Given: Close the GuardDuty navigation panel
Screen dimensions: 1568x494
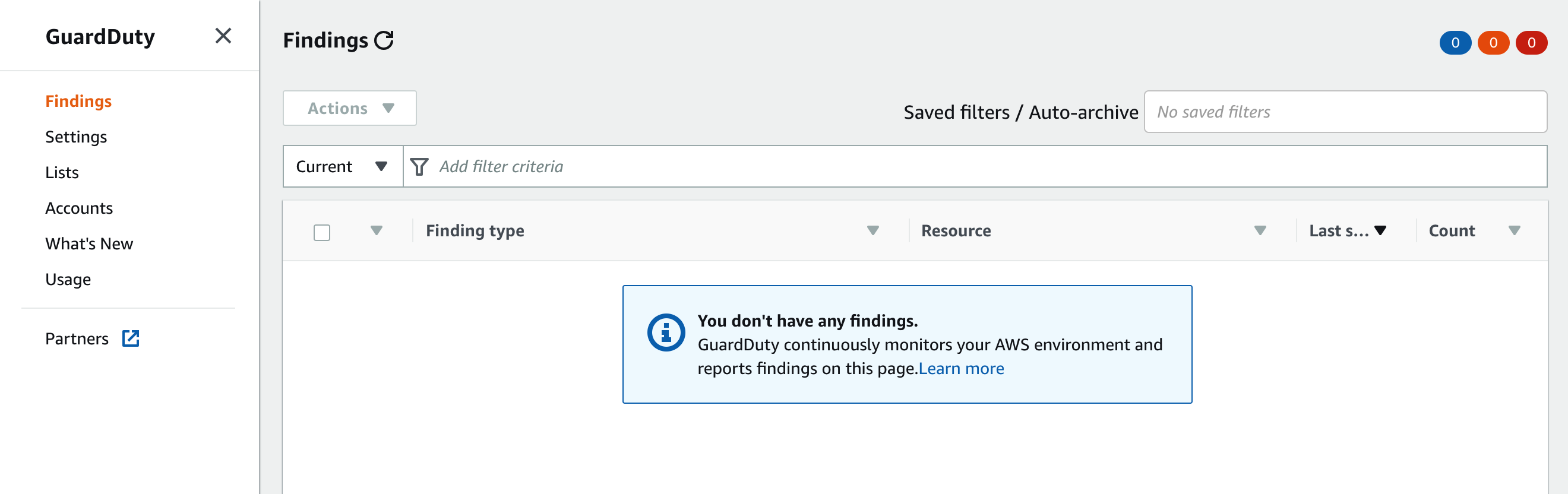Looking at the screenshot, I should click(x=223, y=36).
